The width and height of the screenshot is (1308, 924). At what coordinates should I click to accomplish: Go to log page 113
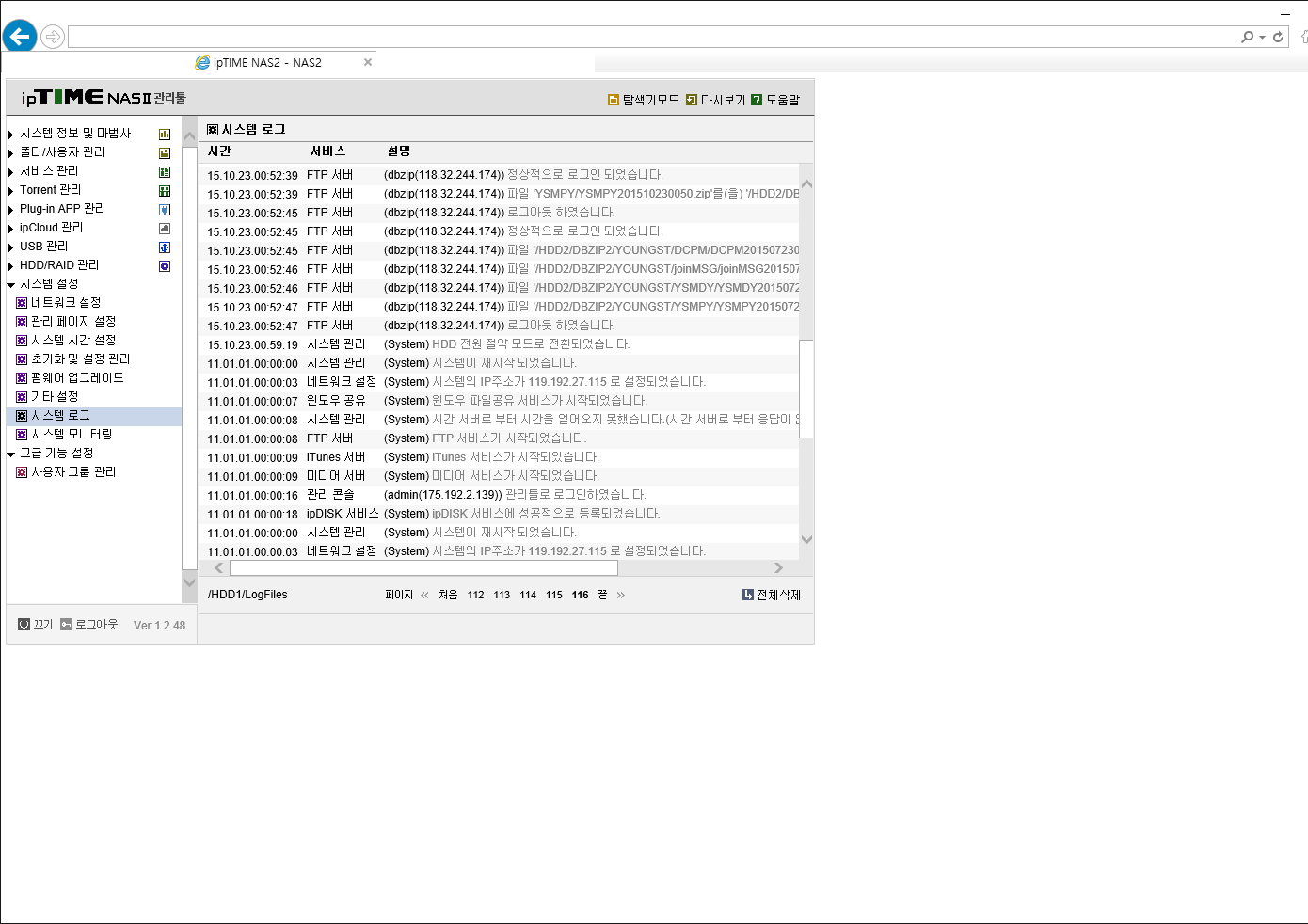pyautogui.click(x=502, y=595)
